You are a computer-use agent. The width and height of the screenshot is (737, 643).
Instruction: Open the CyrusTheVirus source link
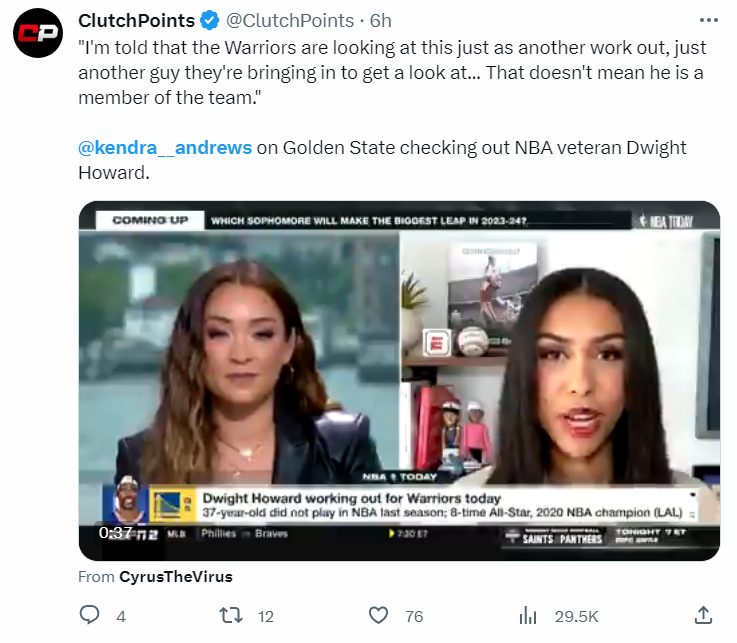175,577
